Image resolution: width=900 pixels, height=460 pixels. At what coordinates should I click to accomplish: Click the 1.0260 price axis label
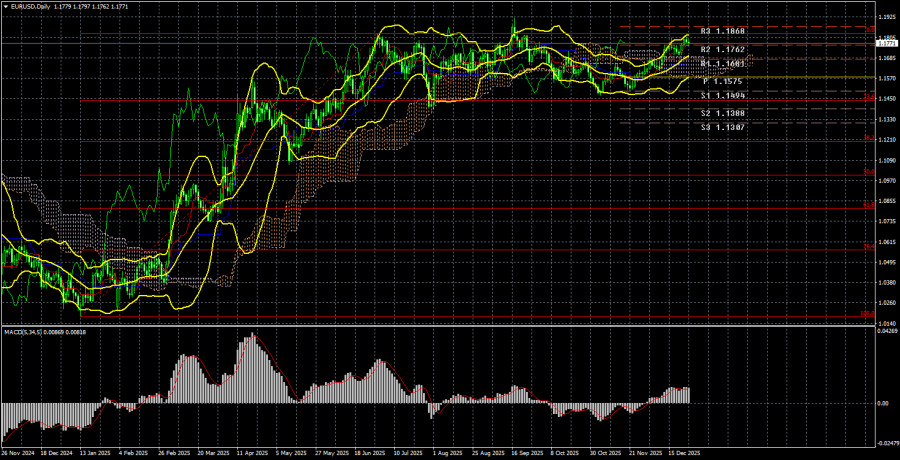pyautogui.click(x=886, y=303)
